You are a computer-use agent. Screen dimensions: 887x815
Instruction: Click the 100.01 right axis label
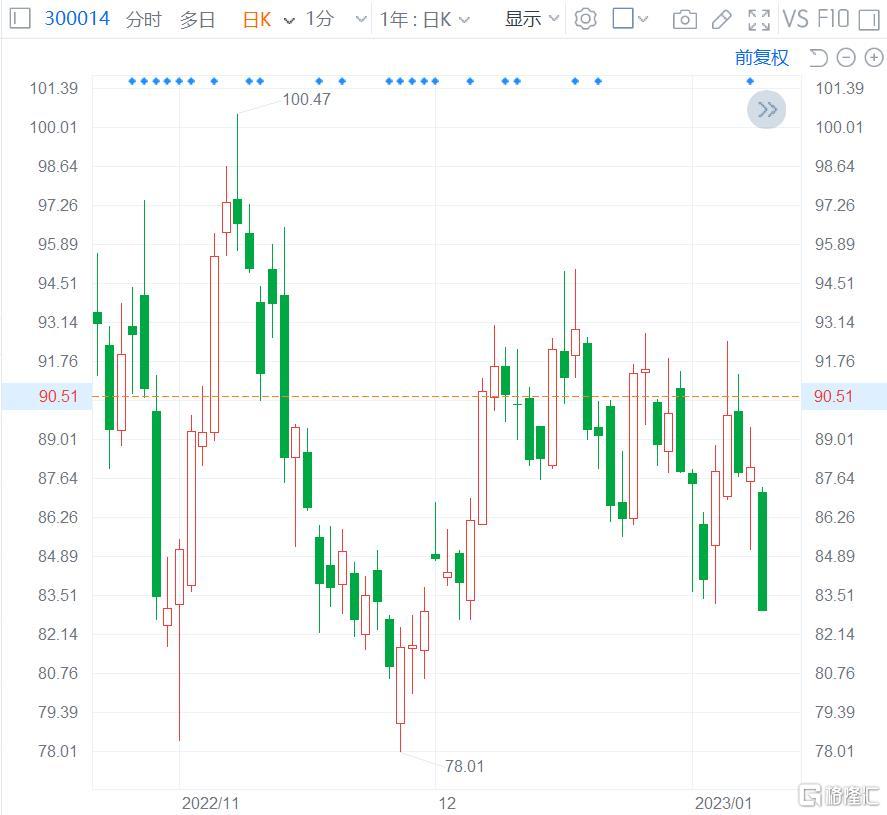coord(839,127)
